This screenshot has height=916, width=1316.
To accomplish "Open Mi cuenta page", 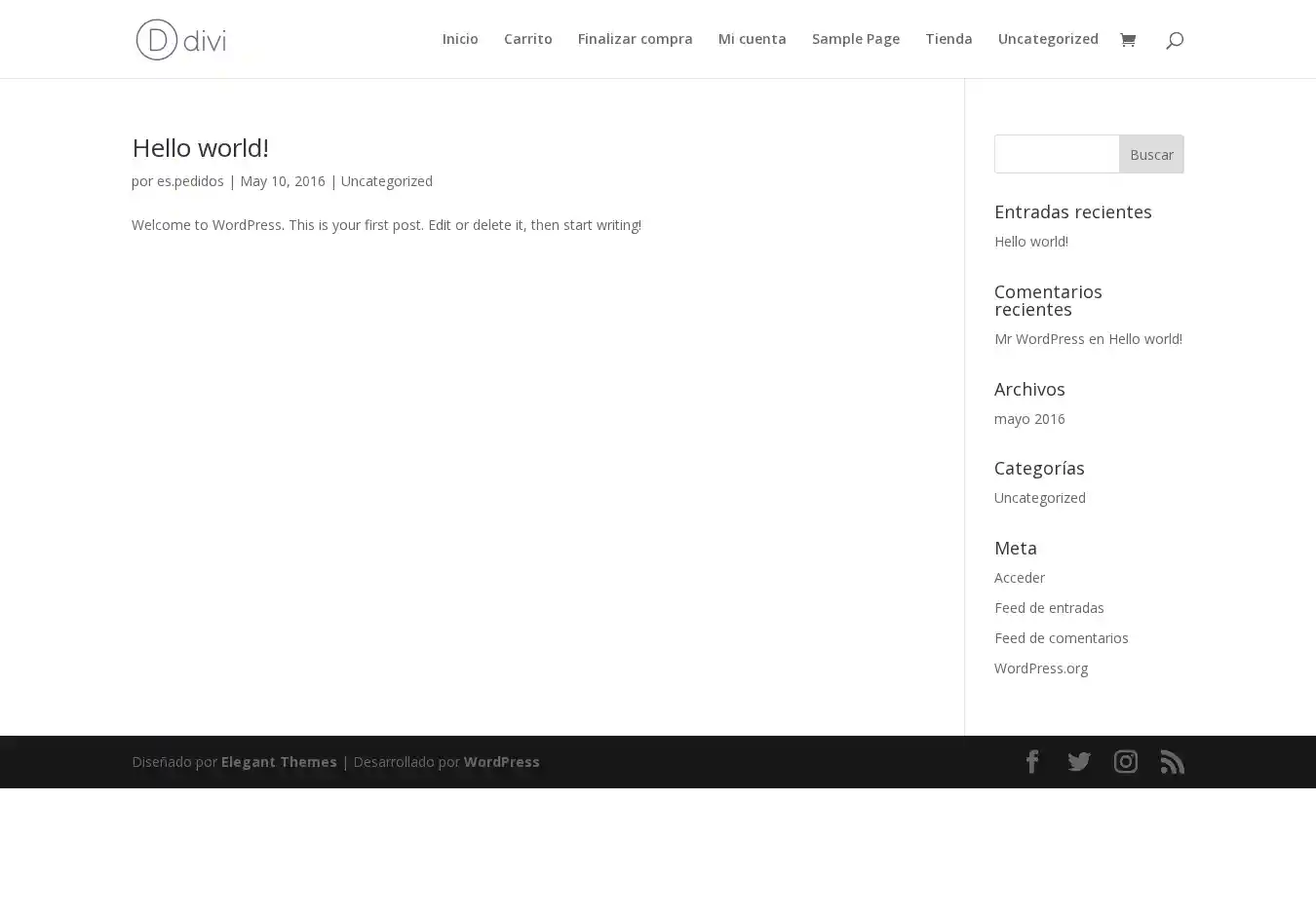I will (752, 39).
